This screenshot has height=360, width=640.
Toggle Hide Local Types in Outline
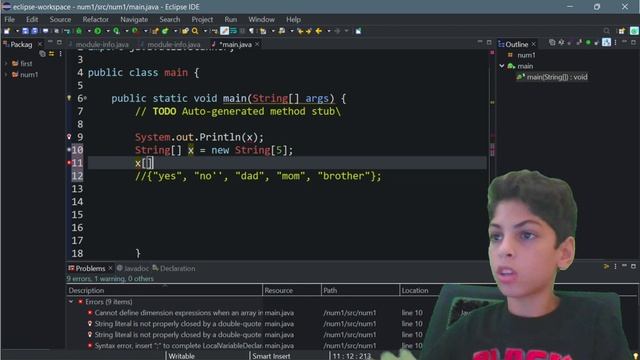click(x=597, y=43)
